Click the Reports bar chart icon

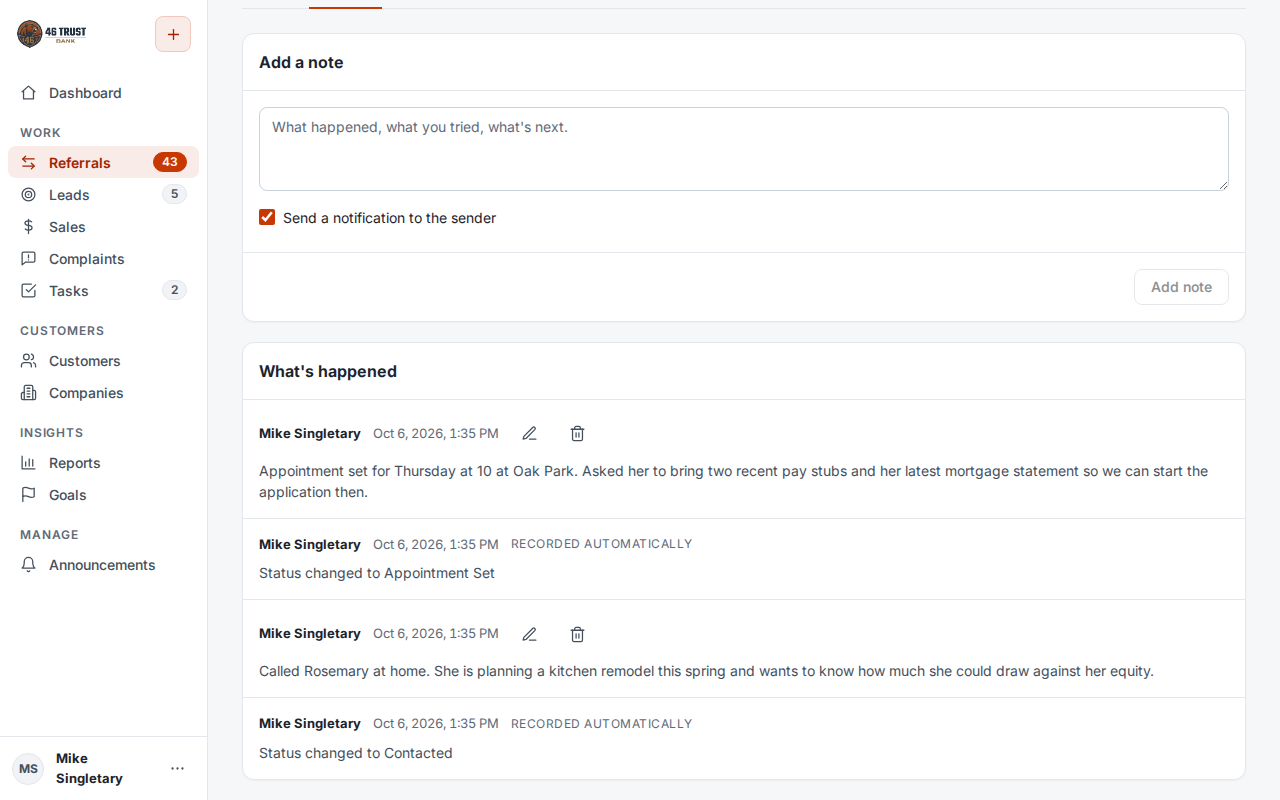tap(29, 463)
